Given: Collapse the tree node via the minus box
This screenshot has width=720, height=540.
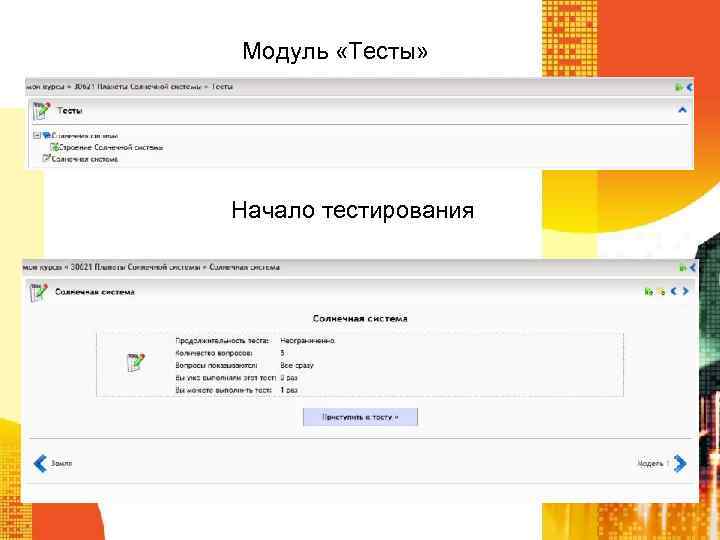Looking at the screenshot, I should point(37,135).
